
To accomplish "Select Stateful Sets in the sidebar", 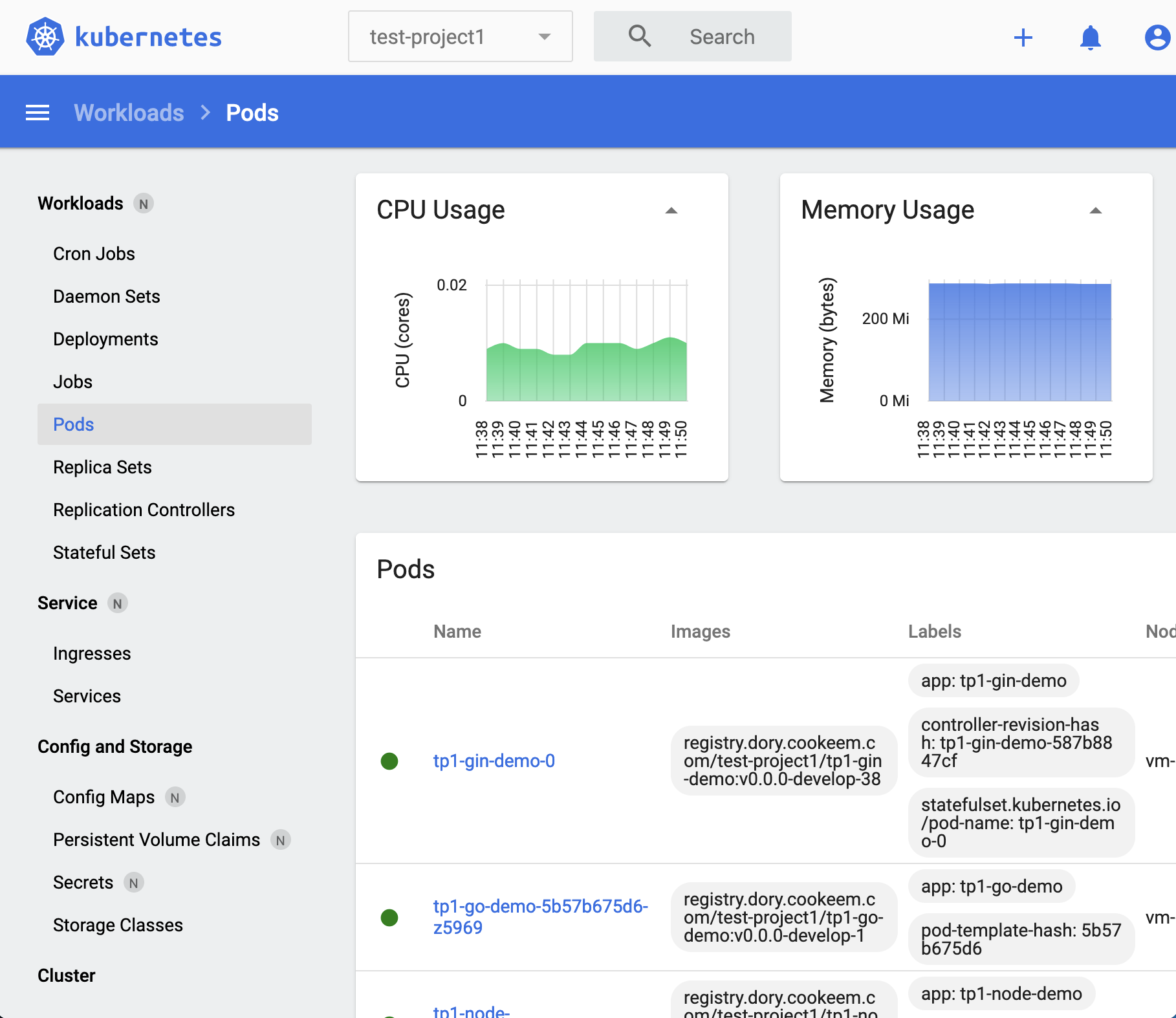I will pyautogui.click(x=103, y=552).
